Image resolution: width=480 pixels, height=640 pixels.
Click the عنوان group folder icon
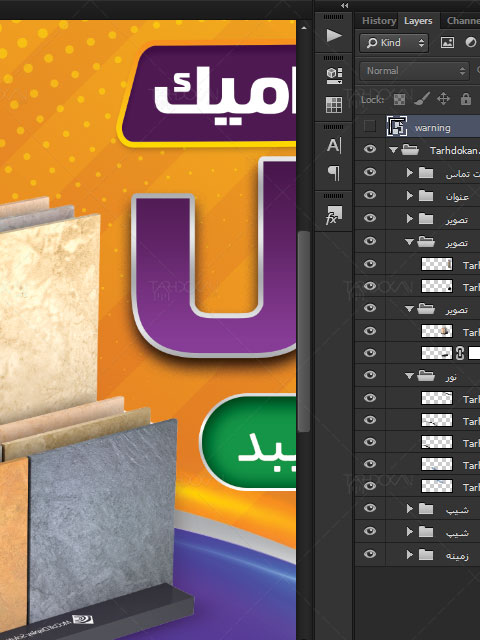426,196
